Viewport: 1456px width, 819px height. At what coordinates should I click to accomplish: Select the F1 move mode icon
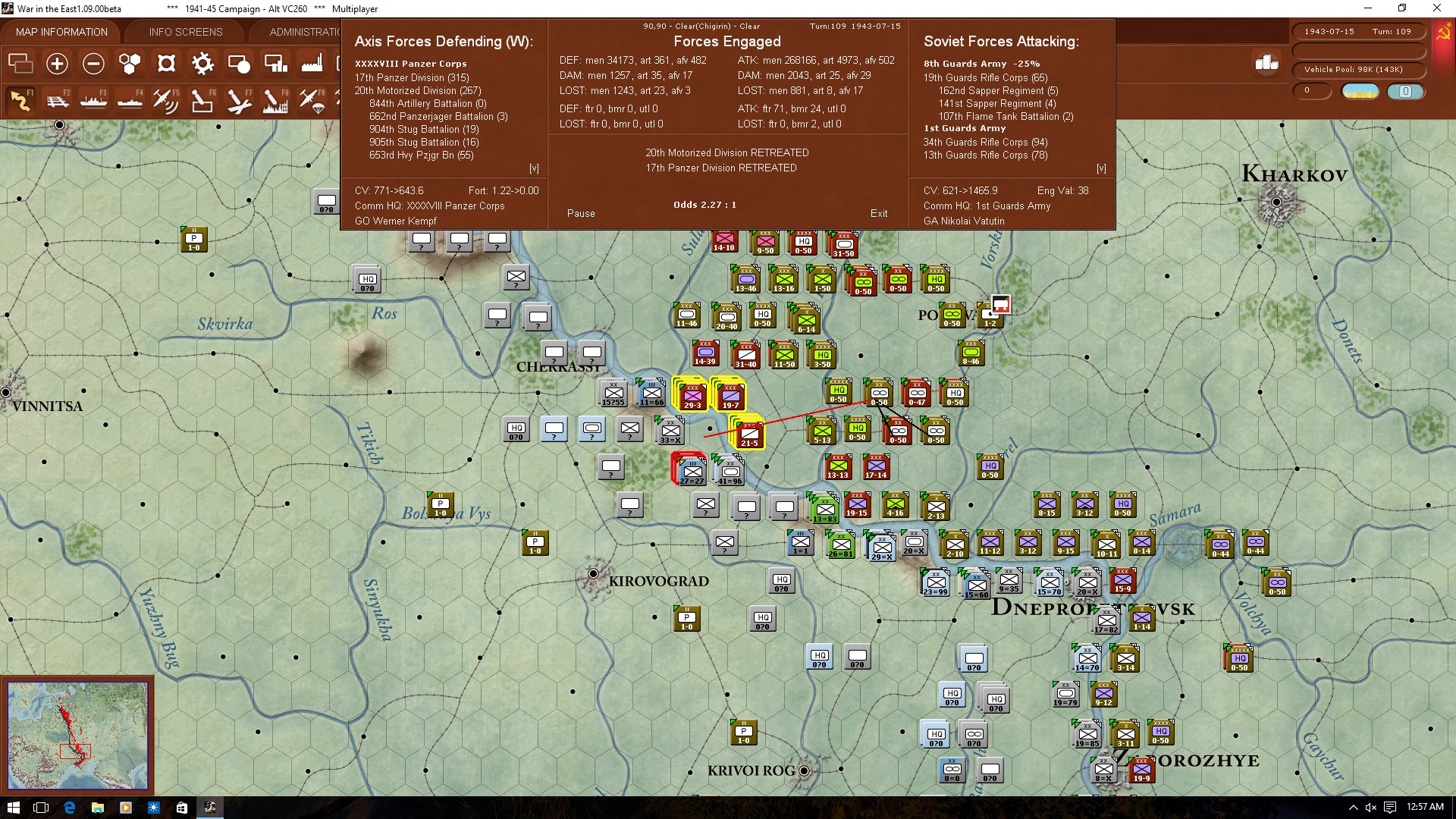(20, 100)
